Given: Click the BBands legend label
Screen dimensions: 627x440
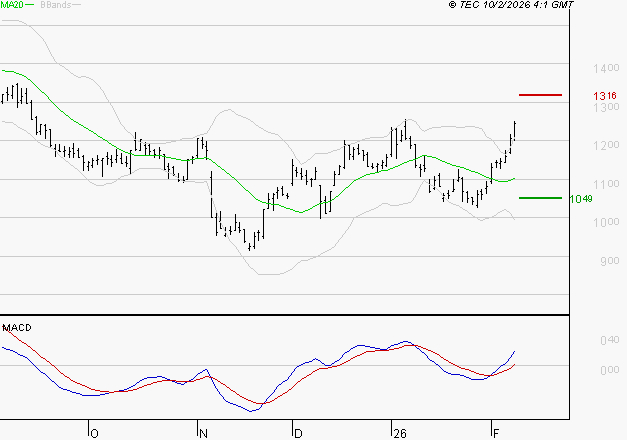Looking at the screenshot, I should coord(56,5).
